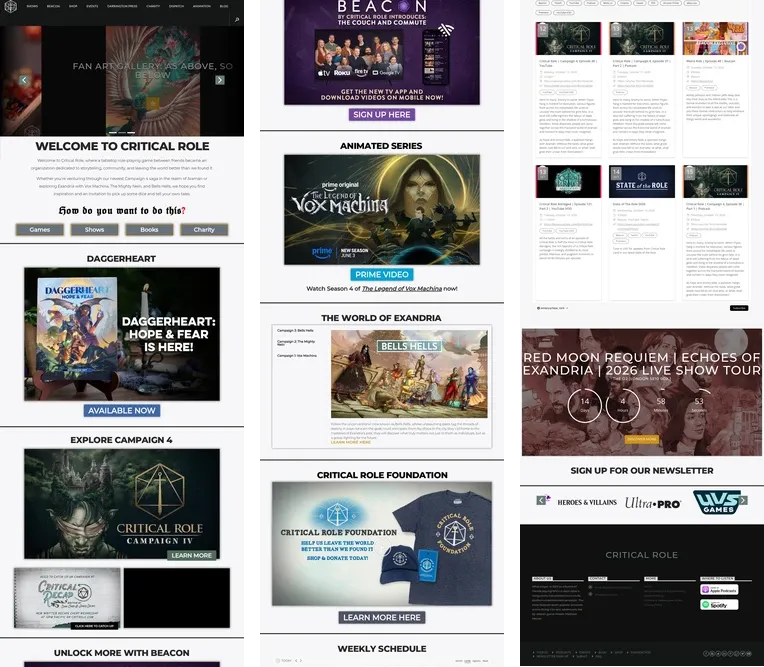This screenshot has width=764, height=667.
Task: Open the Critical Recap thumbnail
Action: pos(67,598)
